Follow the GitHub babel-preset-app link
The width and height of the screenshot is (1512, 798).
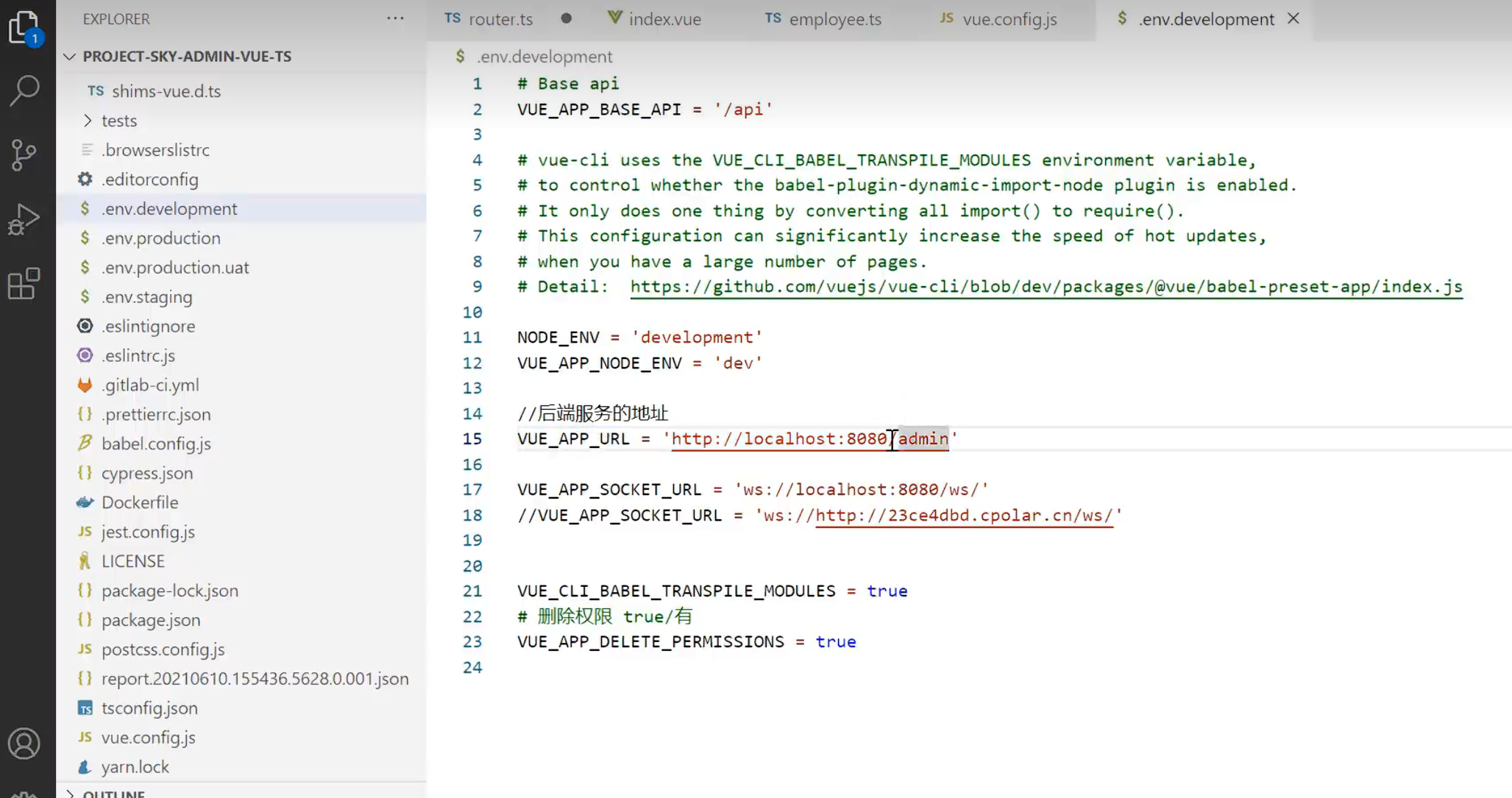(1046, 287)
